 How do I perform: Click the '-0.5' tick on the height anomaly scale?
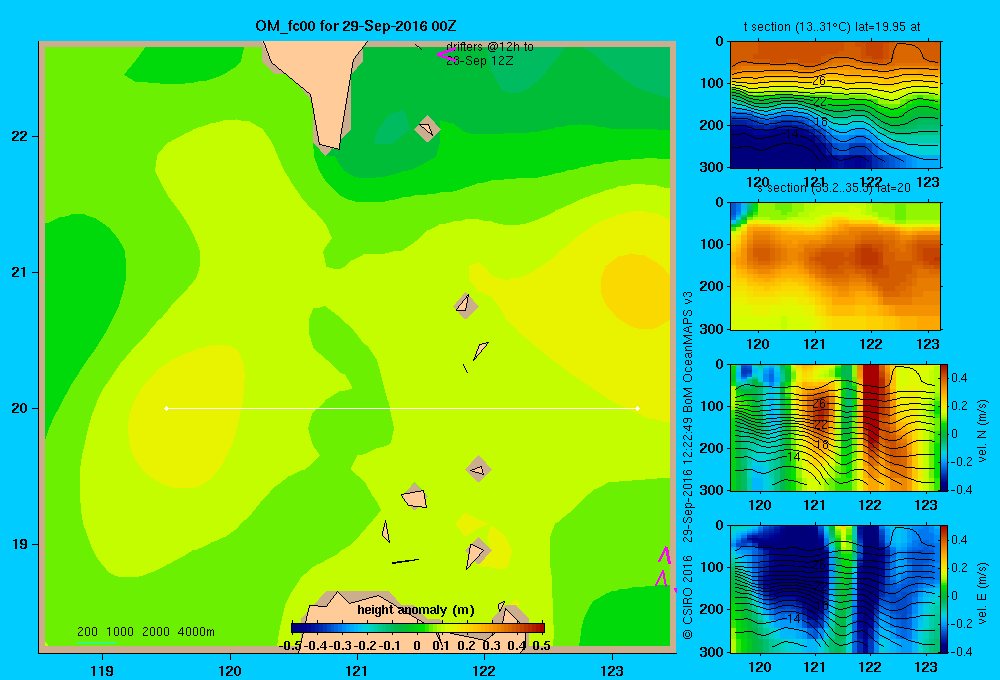[x=290, y=646]
